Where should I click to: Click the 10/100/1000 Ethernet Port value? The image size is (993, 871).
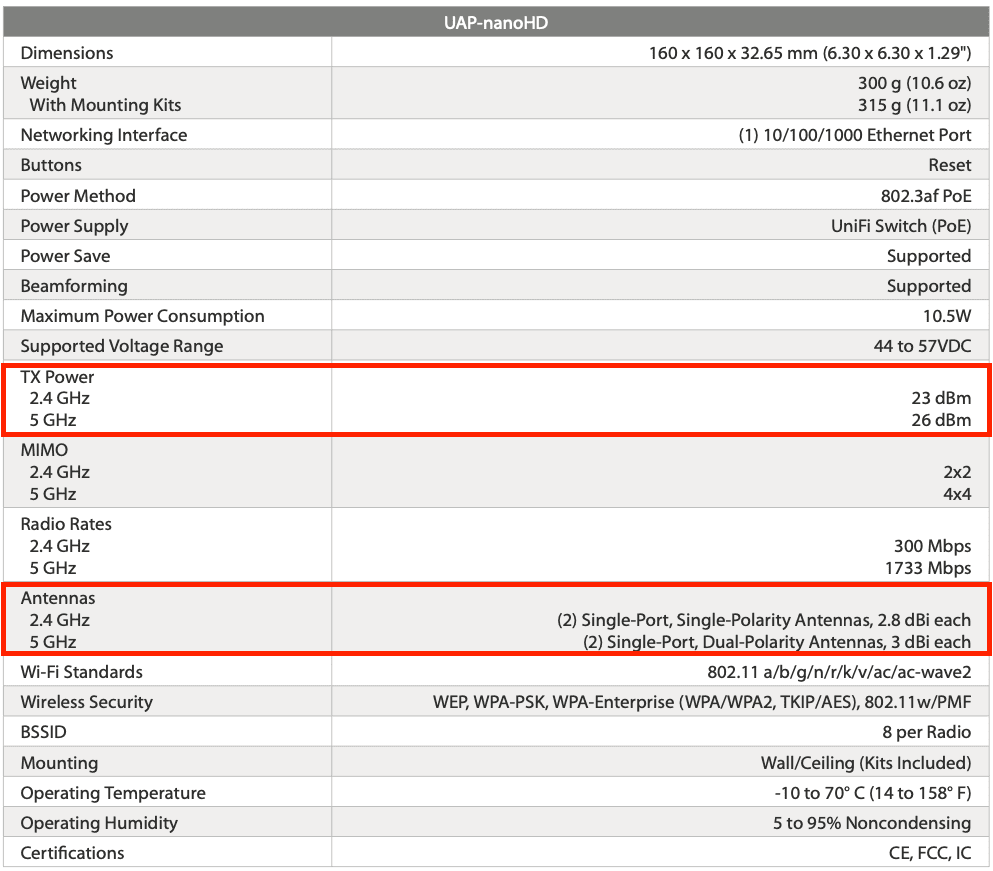point(855,135)
